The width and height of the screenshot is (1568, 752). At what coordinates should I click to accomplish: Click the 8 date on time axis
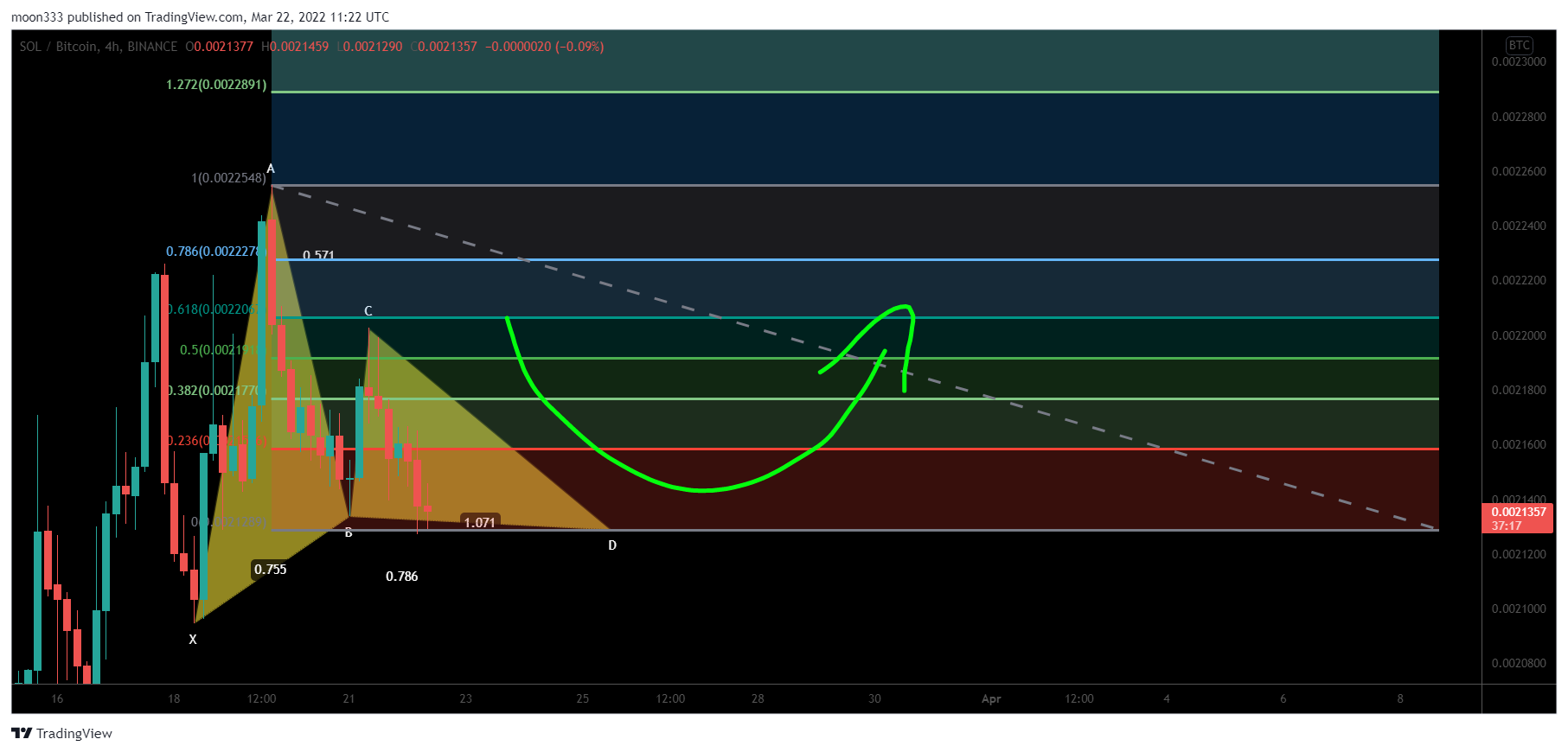tap(1400, 698)
